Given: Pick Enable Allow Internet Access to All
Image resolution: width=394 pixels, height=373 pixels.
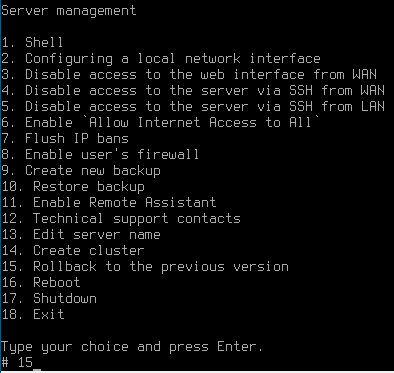Looking at the screenshot, I should 161,122.
